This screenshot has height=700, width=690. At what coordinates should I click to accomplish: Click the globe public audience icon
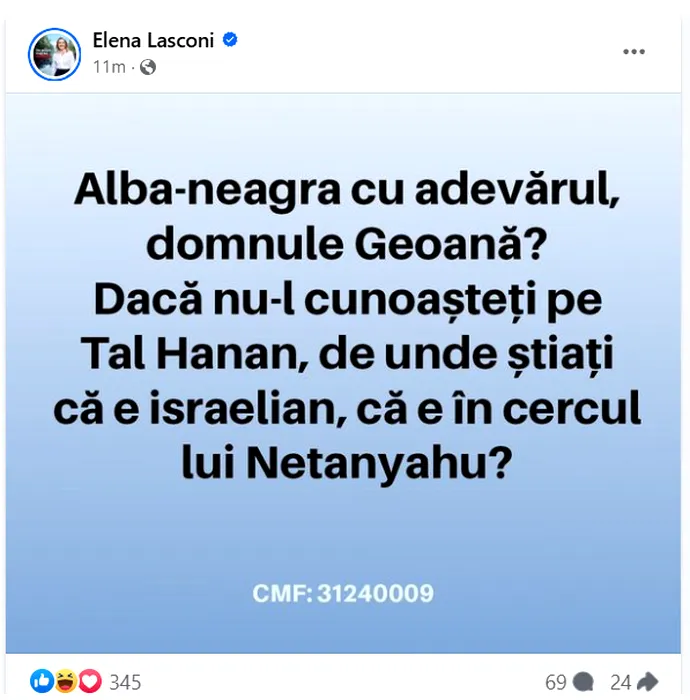coord(148,67)
